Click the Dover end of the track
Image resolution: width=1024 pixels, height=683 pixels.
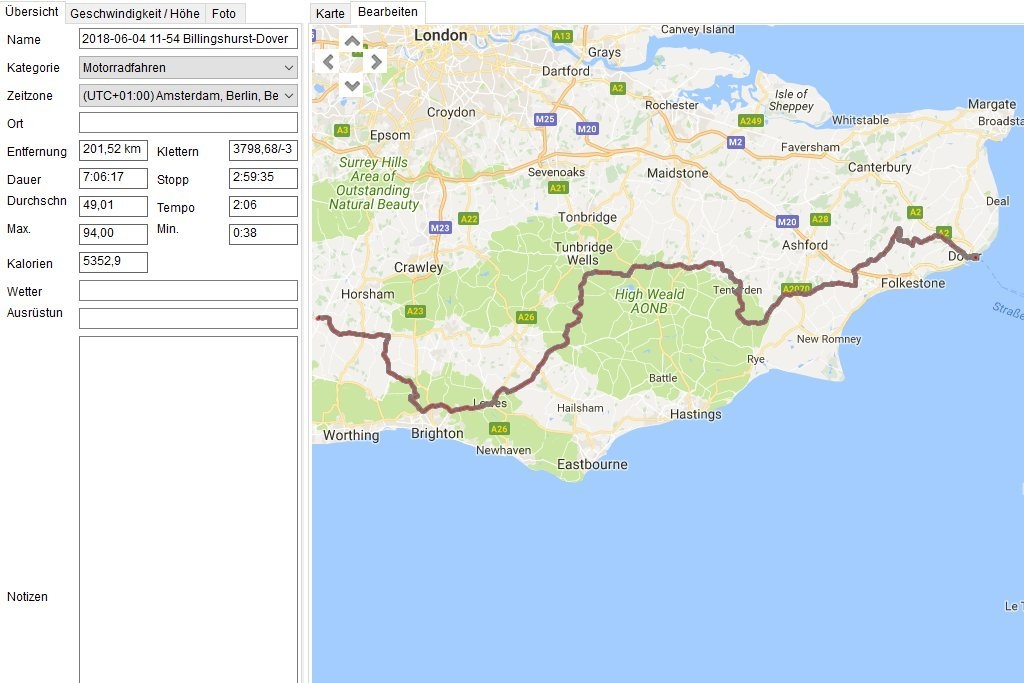tap(972, 257)
